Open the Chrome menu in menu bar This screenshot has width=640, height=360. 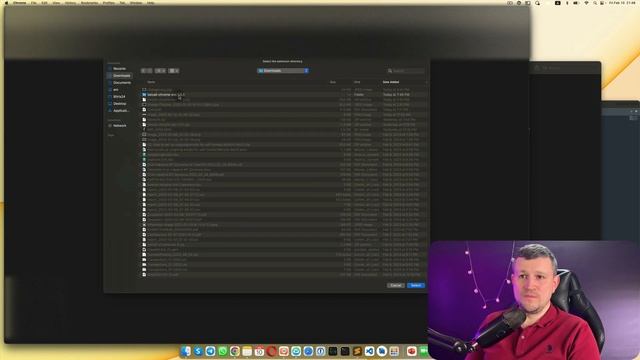click(x=19, y=2)
